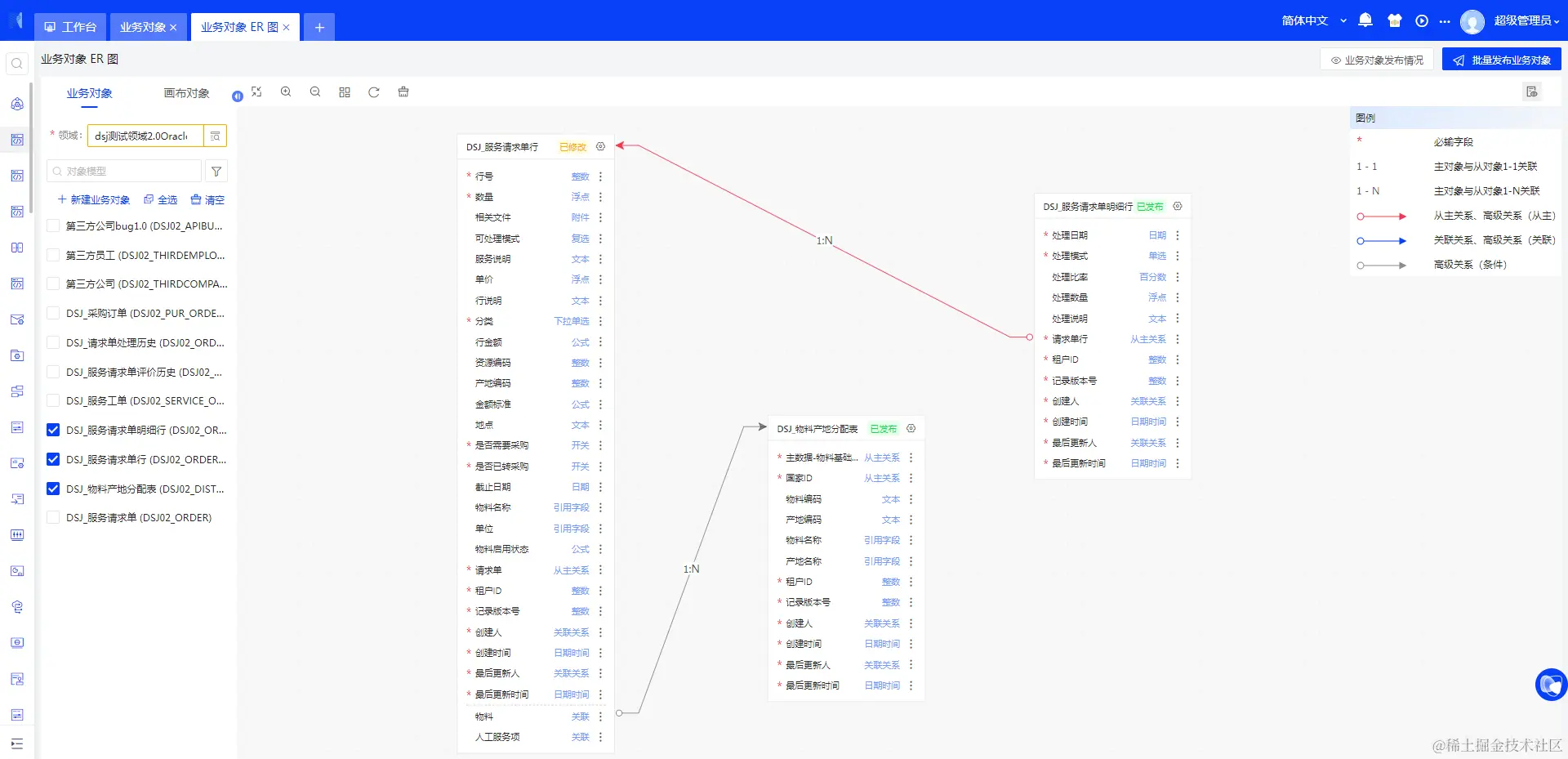This screenshot has width=1568, height=759.
Task: Open options menu for 最后更新时间 in 明细行 card
Action: [x=1178, y=463]
